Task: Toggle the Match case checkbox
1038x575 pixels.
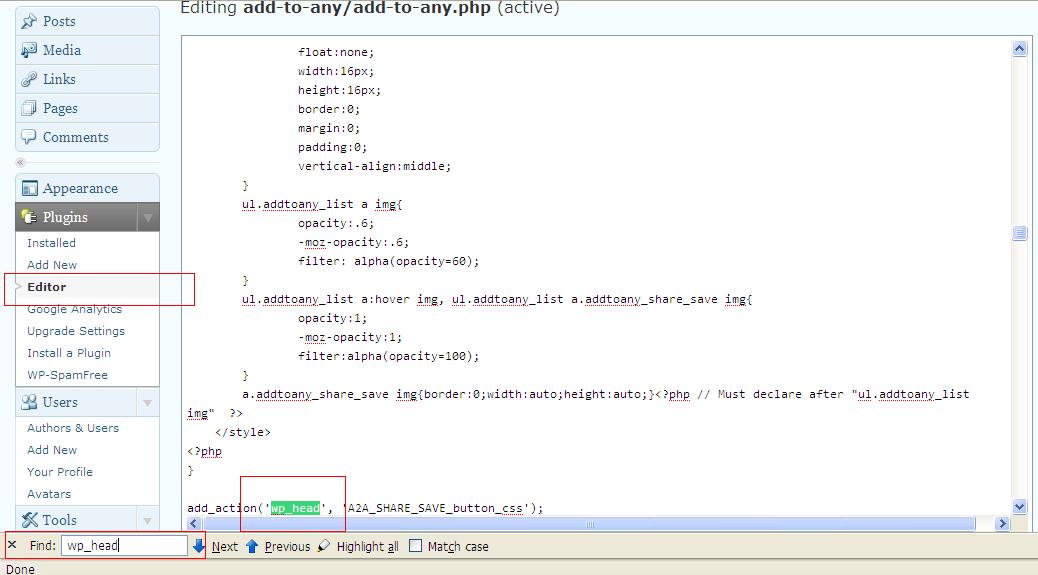Action: 415,546
